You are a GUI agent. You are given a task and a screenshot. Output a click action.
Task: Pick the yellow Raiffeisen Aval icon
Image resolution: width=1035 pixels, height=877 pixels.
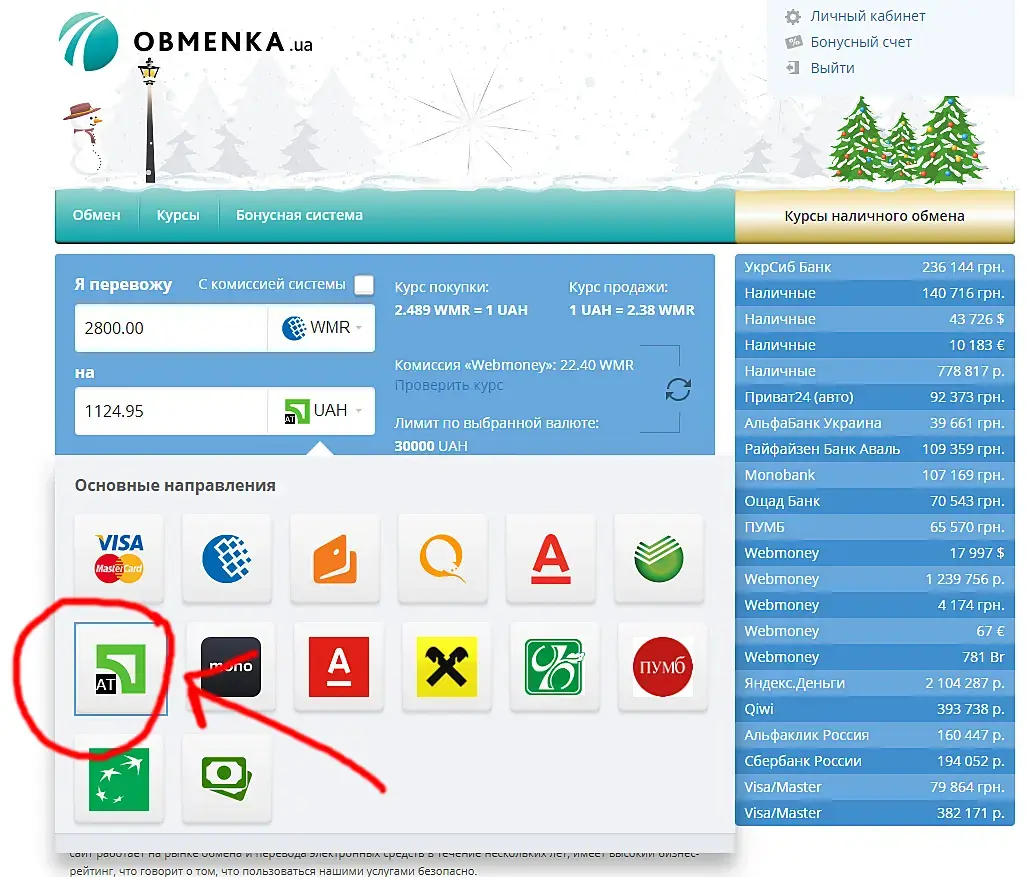pos(447,667)
